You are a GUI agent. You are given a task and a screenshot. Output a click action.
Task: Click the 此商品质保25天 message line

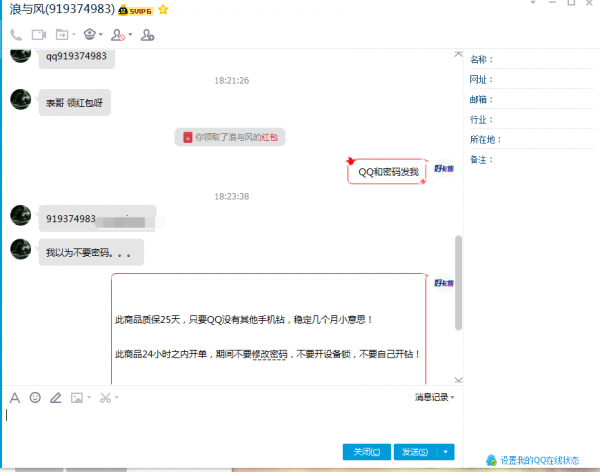click(244, 320)
